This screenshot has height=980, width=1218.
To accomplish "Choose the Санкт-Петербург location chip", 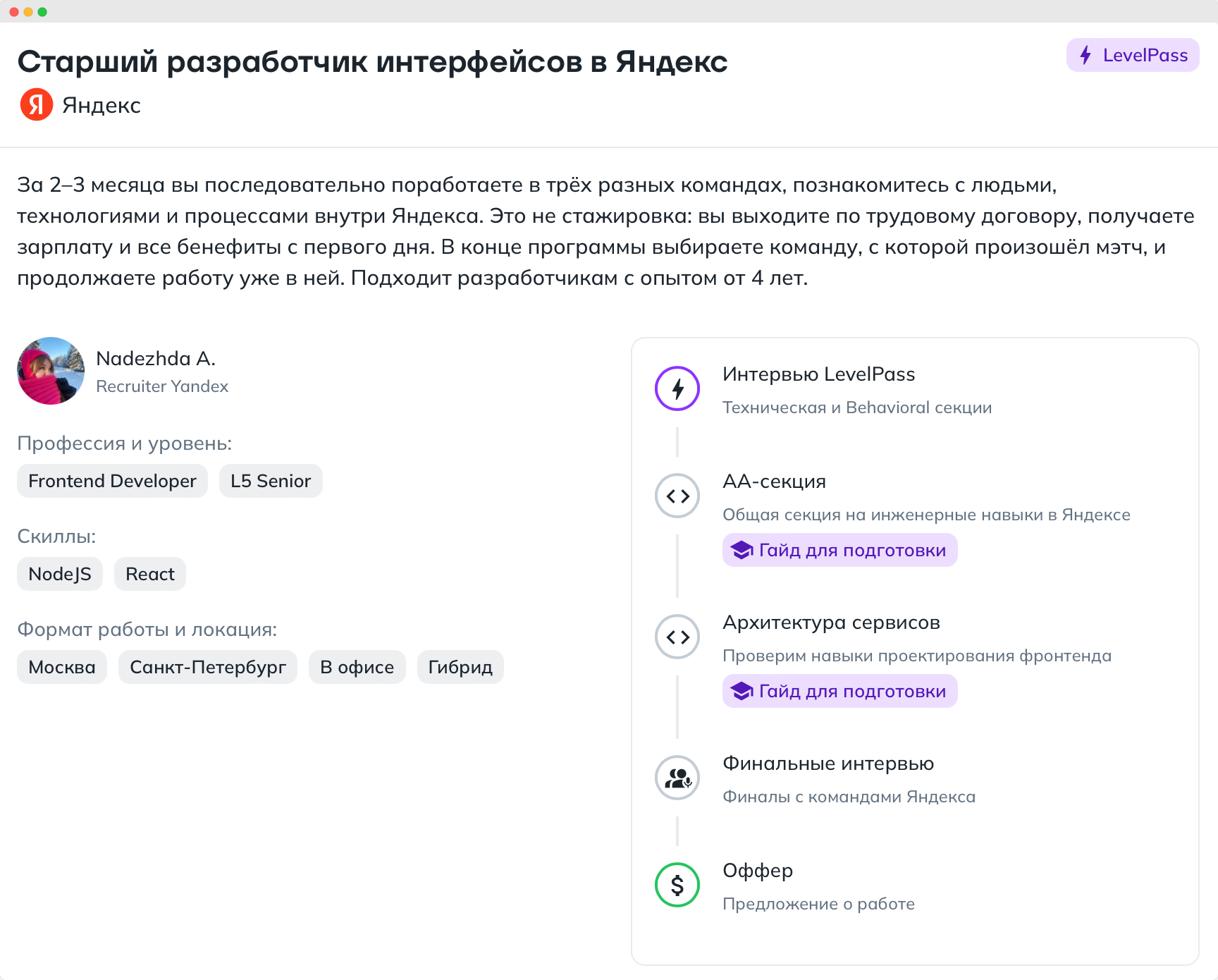I will 208,667.
